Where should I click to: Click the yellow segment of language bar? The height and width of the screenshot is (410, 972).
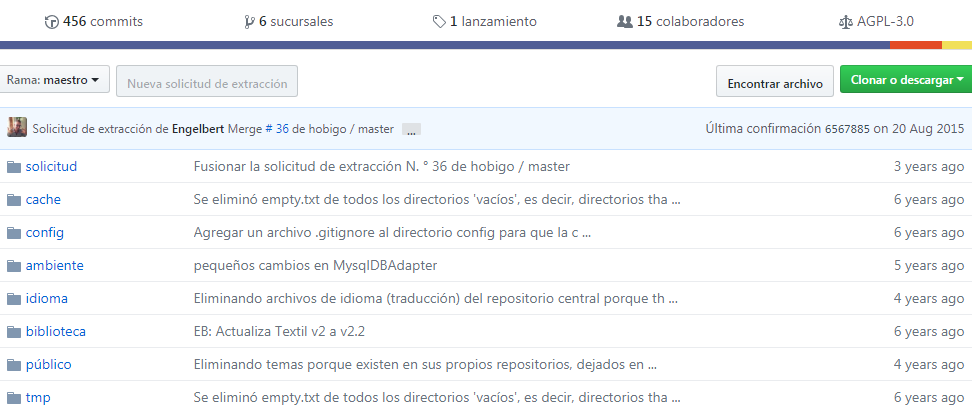point(957,45)
